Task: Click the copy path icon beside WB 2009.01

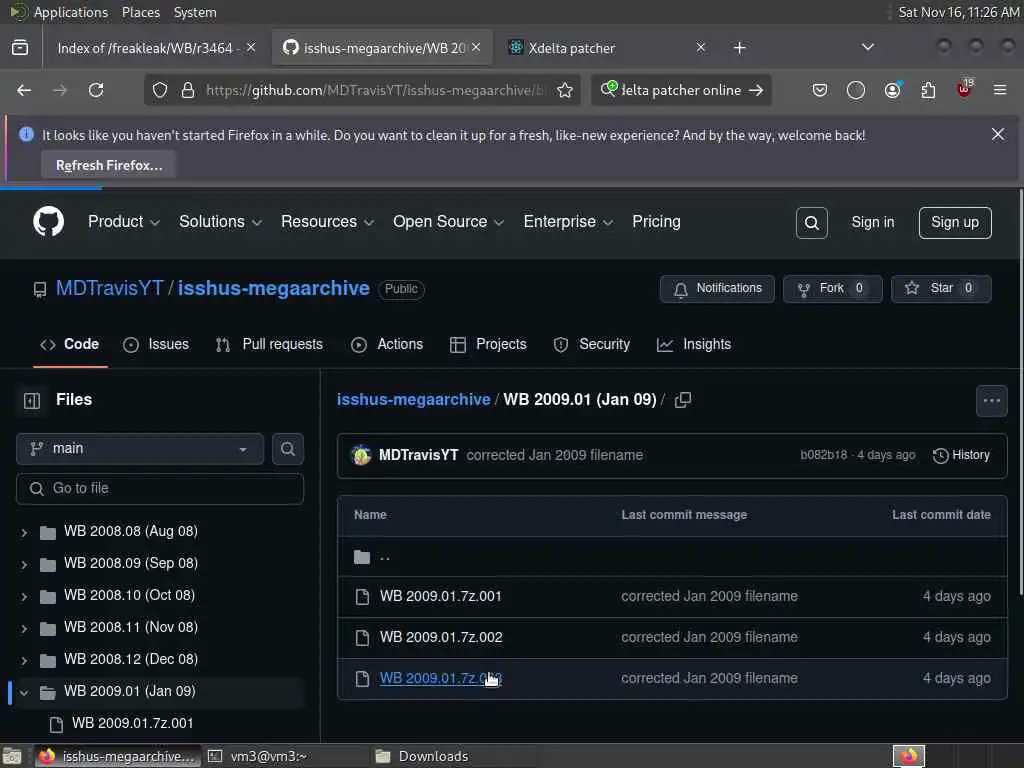Action: pyautogui.click(x=682, y=400)
